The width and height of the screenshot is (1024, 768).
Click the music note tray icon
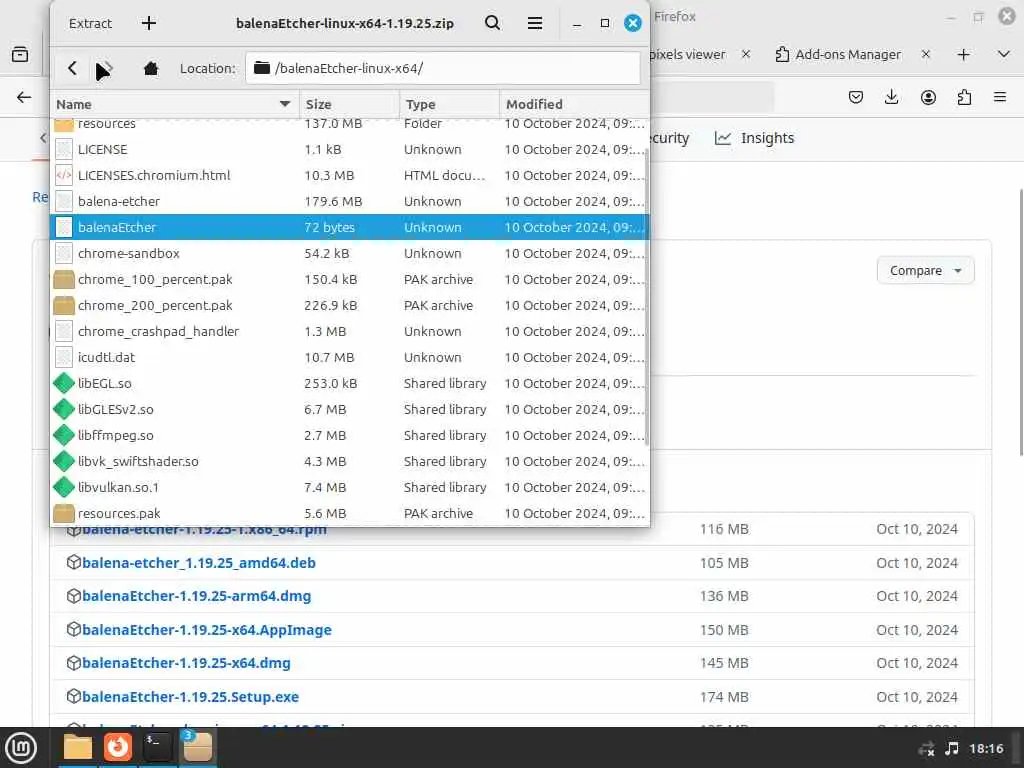coord(952,748)
